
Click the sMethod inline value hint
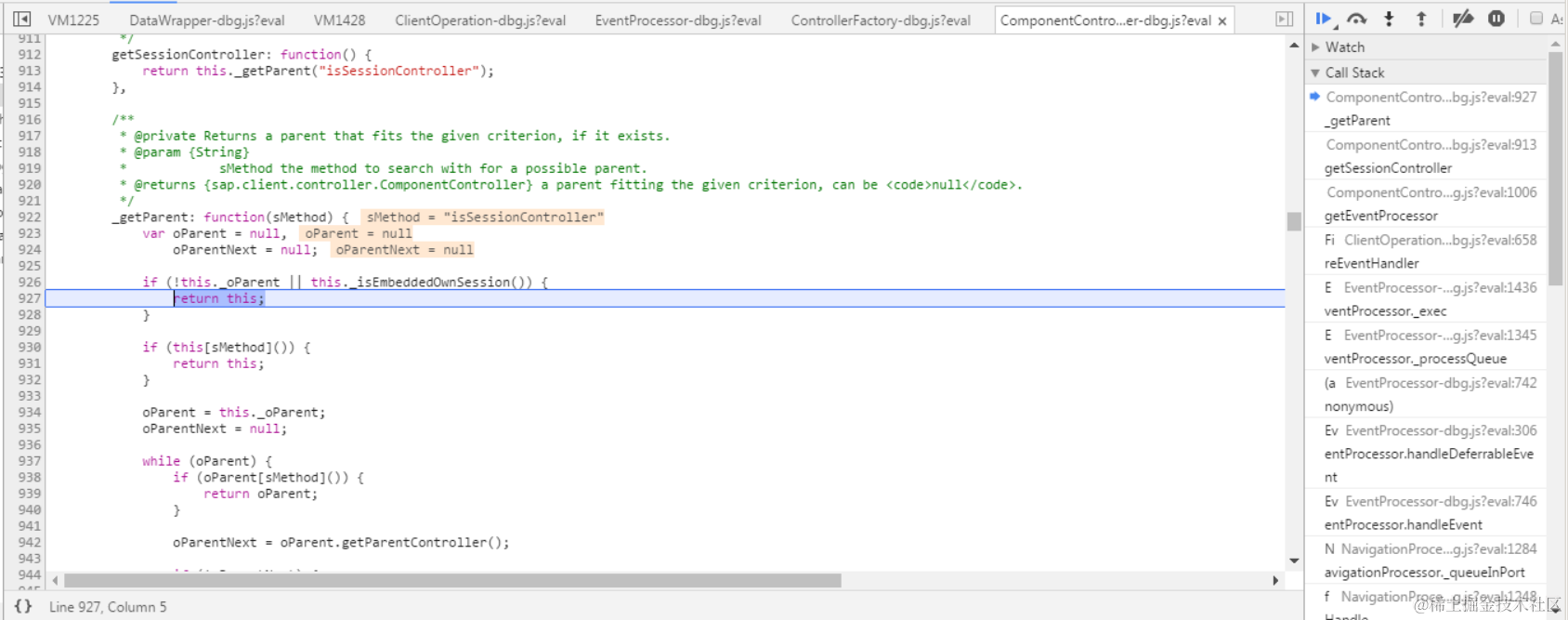tap(484, 217)
